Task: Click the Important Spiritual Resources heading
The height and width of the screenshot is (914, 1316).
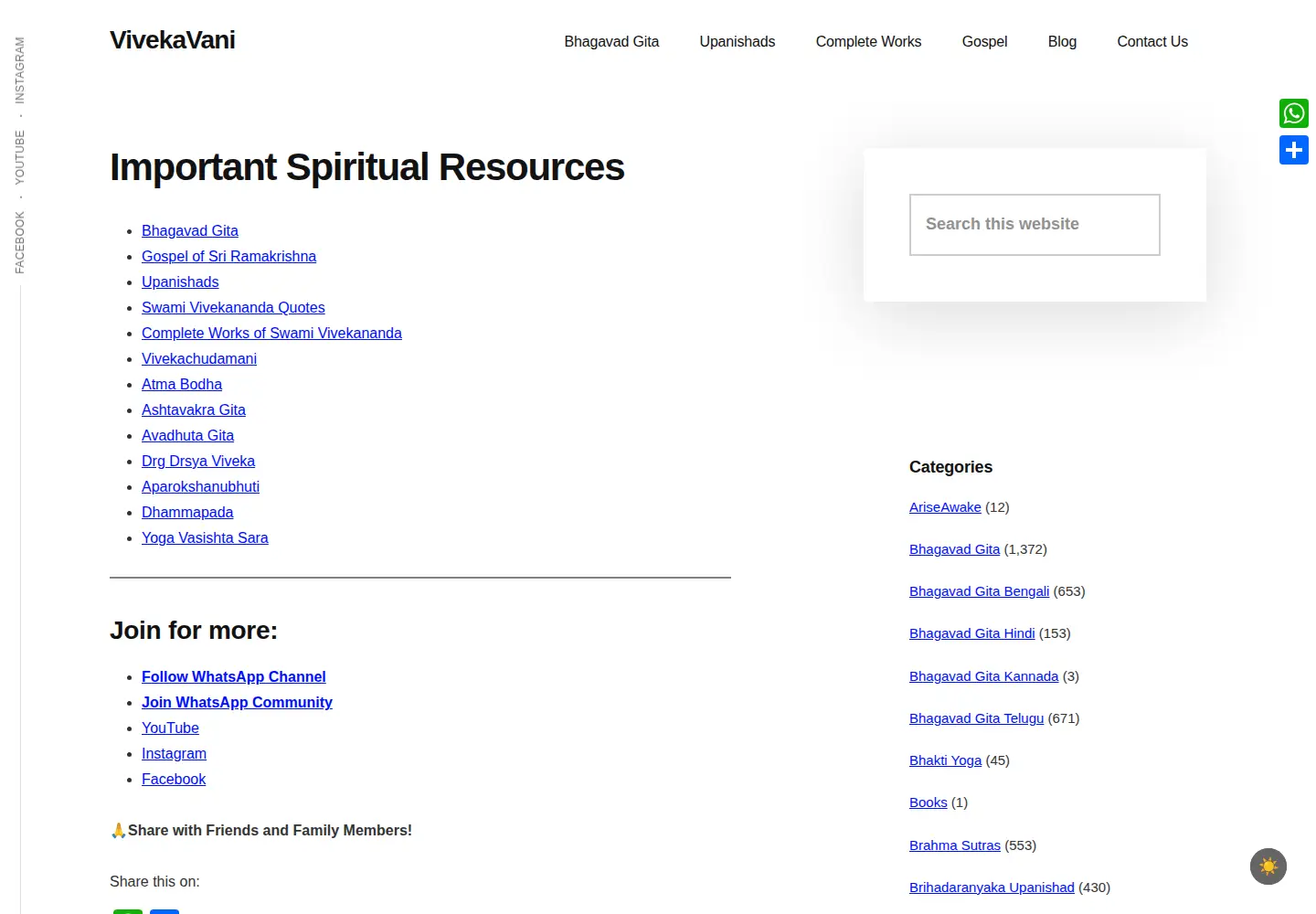Action: point(367,167)
